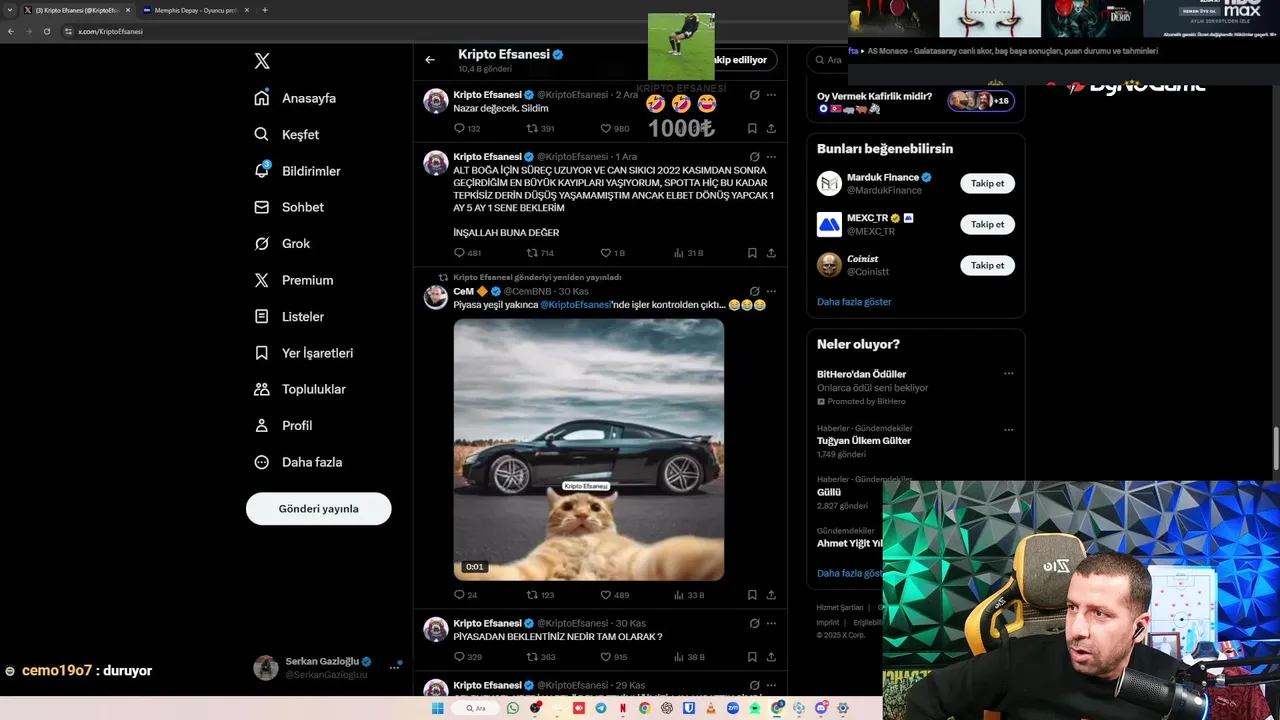Open Keşfet search page
Screen dimensions: 1280x720
287,134
